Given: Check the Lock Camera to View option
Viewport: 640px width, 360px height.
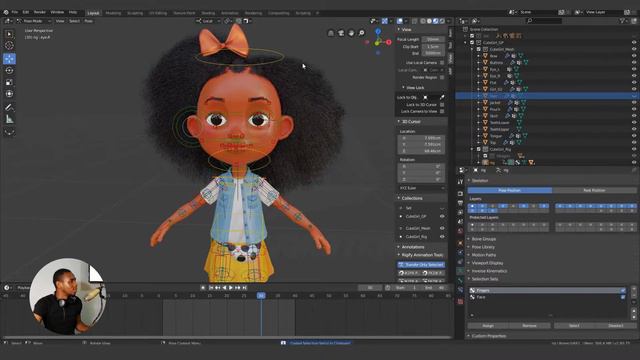Looking at the screenshot, I should coord(442,111).
